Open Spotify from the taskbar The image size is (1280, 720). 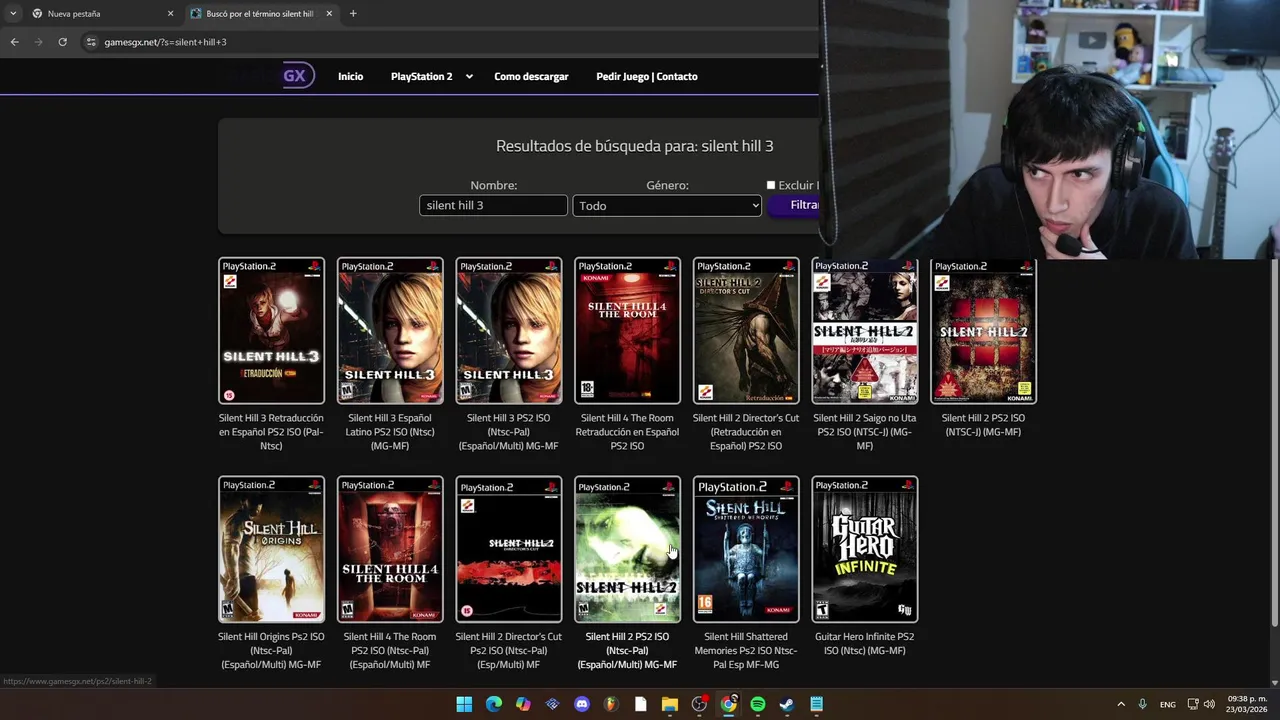(758, 704)
